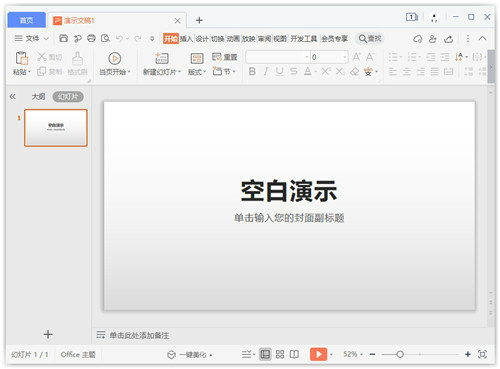Click the Format Painter brush icon
Screen dimensions: 500x369
click(x=77, y=58)
